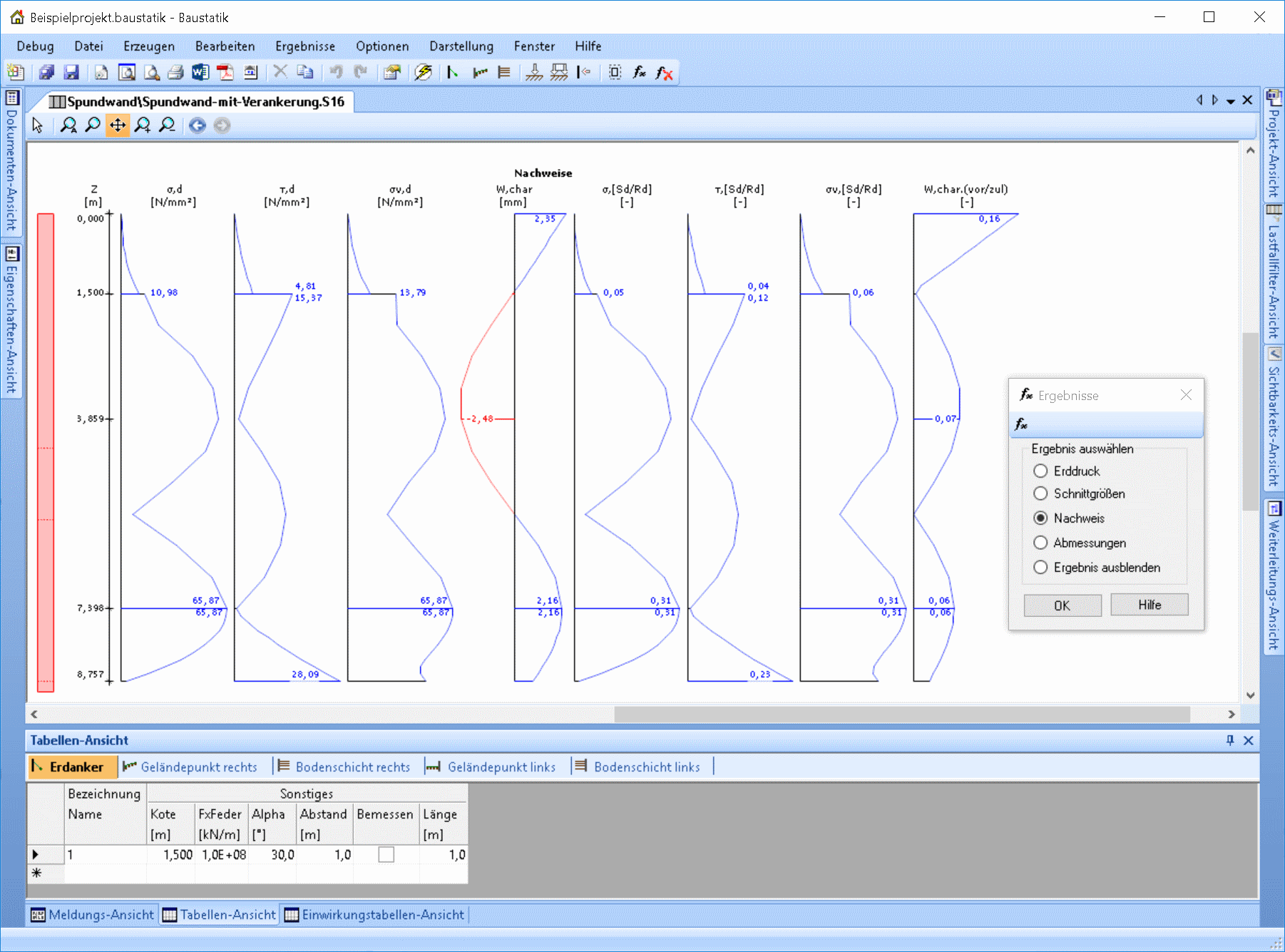
Task: Close the Ergebnisse dialog
Action: click(1186, 395)
